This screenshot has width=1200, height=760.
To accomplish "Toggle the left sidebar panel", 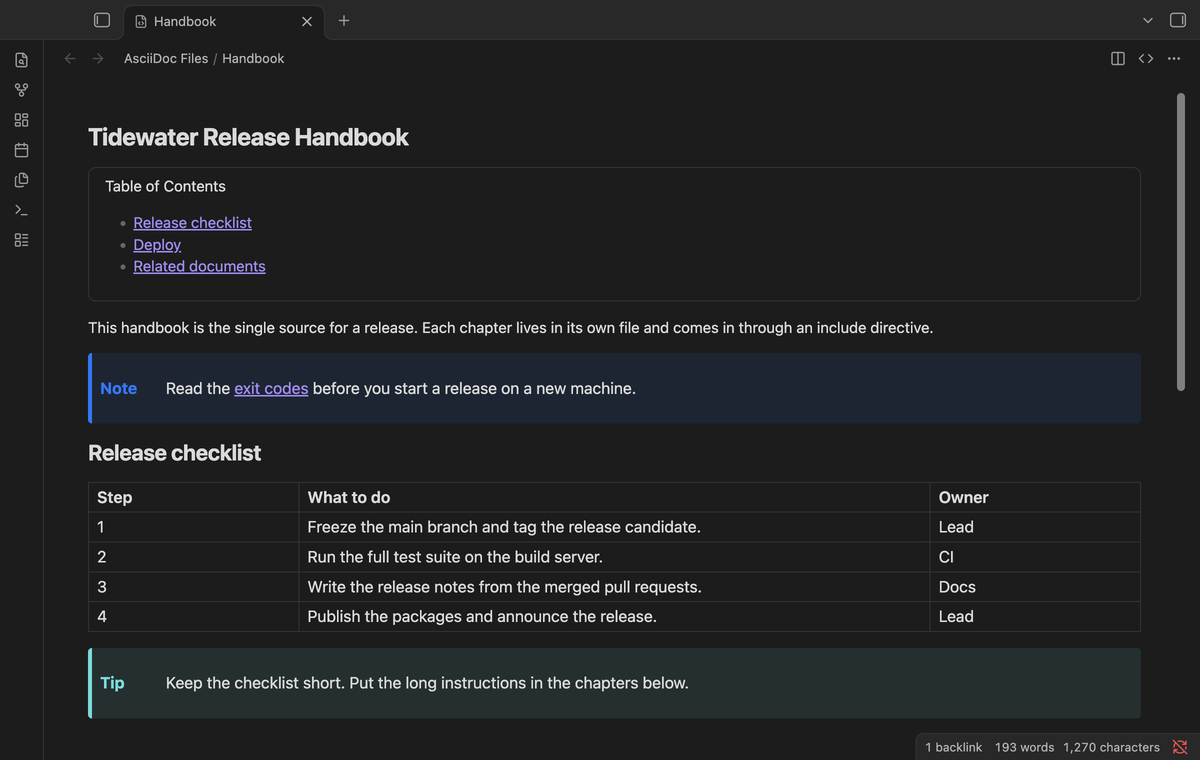I will coord(101,20).
